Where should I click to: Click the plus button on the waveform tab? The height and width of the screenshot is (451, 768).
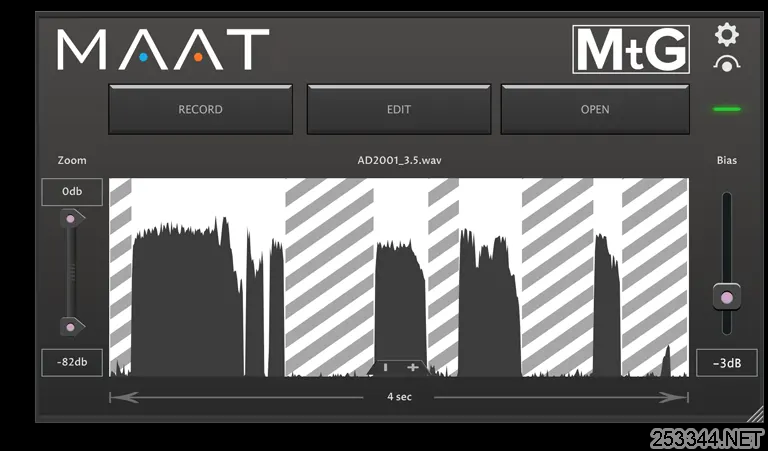(x=413, y=367)
